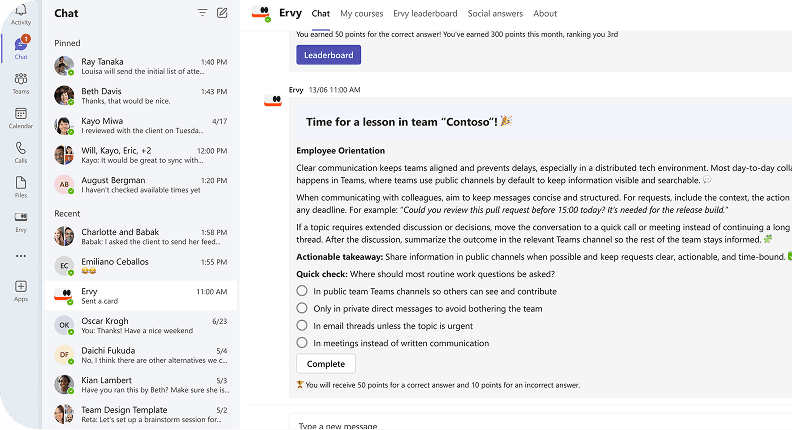Click Kayo Miwa's avatar
The width and height of the screenshot is (792, 430).
(x=64, y=125)
